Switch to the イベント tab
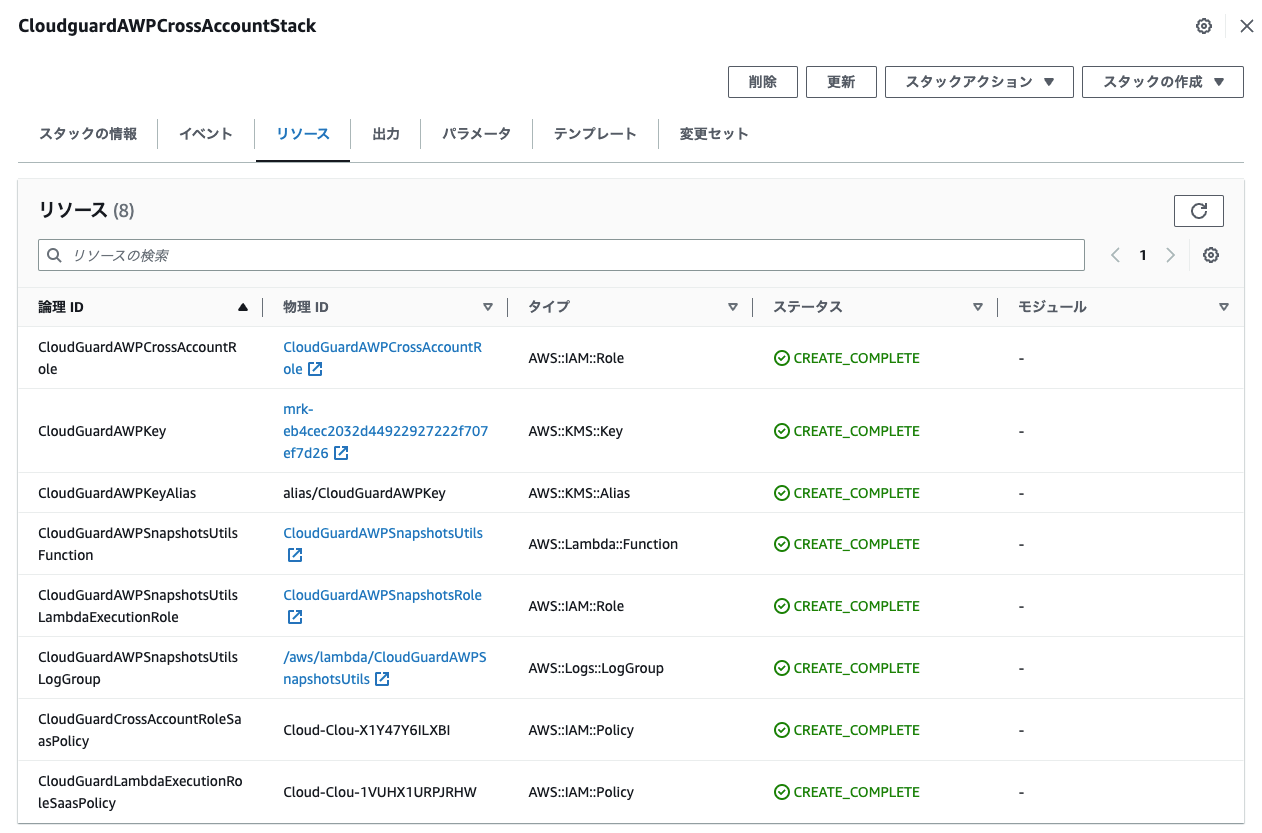Screen dimensions: 1262x833 (205, 133)
